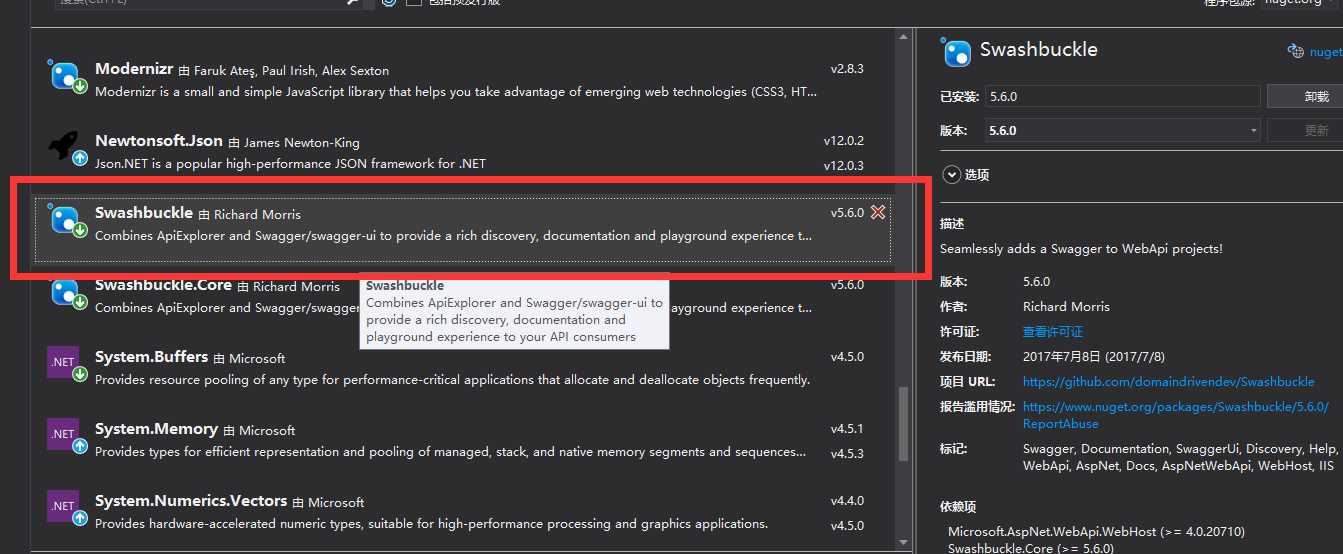This screenshot has height=554, width=1343.
Task: Open the 查看许可证 license link
Action: [x=1053, y=331]
